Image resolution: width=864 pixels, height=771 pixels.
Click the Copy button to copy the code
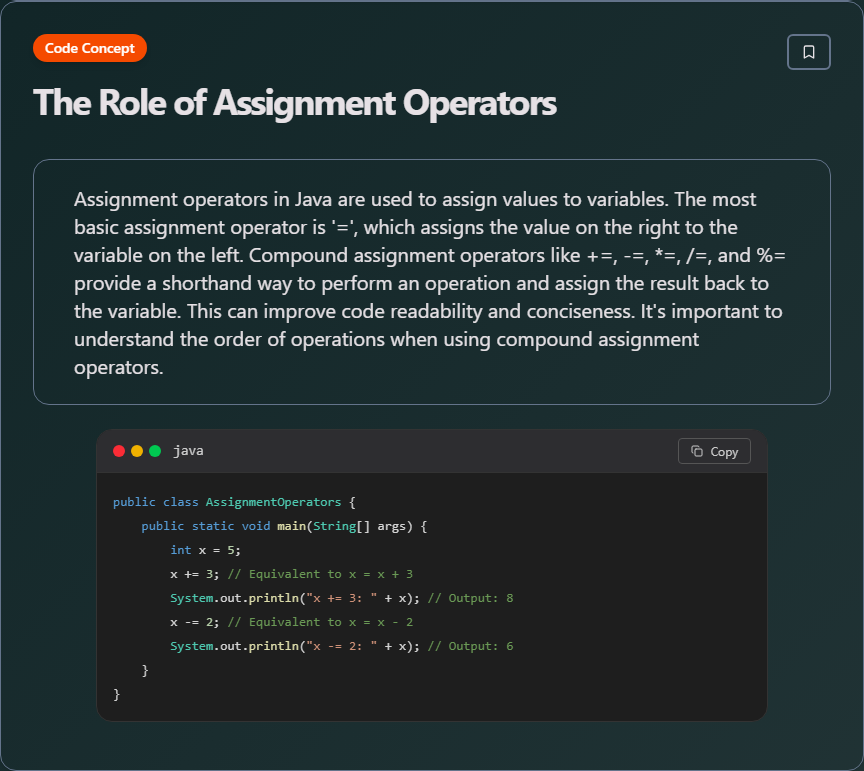pos(714,451)
